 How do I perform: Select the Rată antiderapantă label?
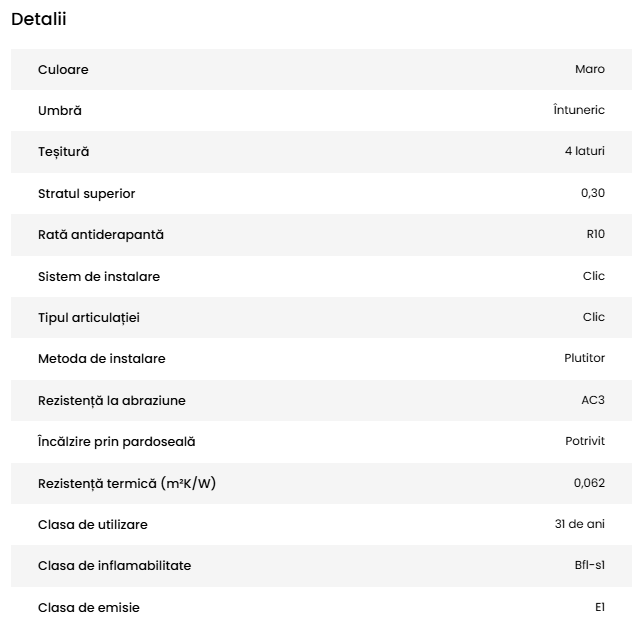click(100, 235)
